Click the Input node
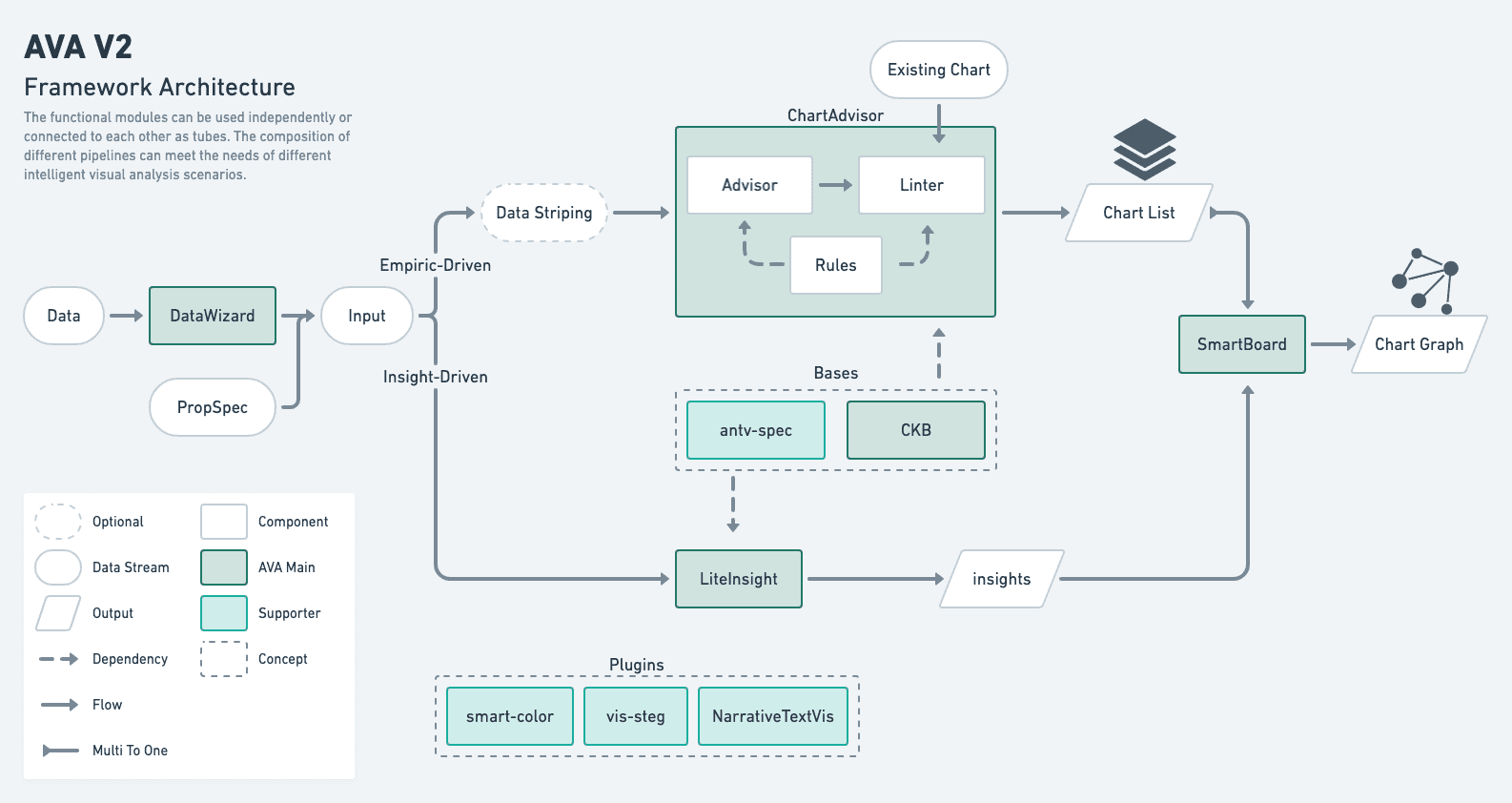1512x803 pixels. [x=367, y=316]
